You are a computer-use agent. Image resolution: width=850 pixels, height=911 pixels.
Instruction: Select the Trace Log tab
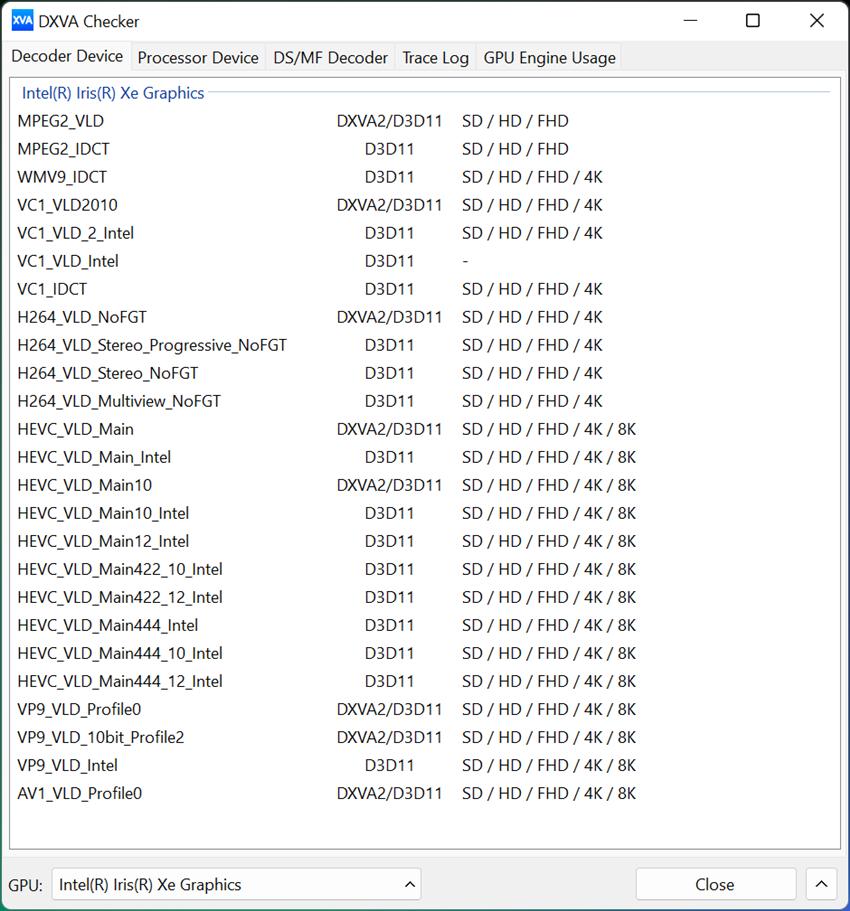pos(435,58)
